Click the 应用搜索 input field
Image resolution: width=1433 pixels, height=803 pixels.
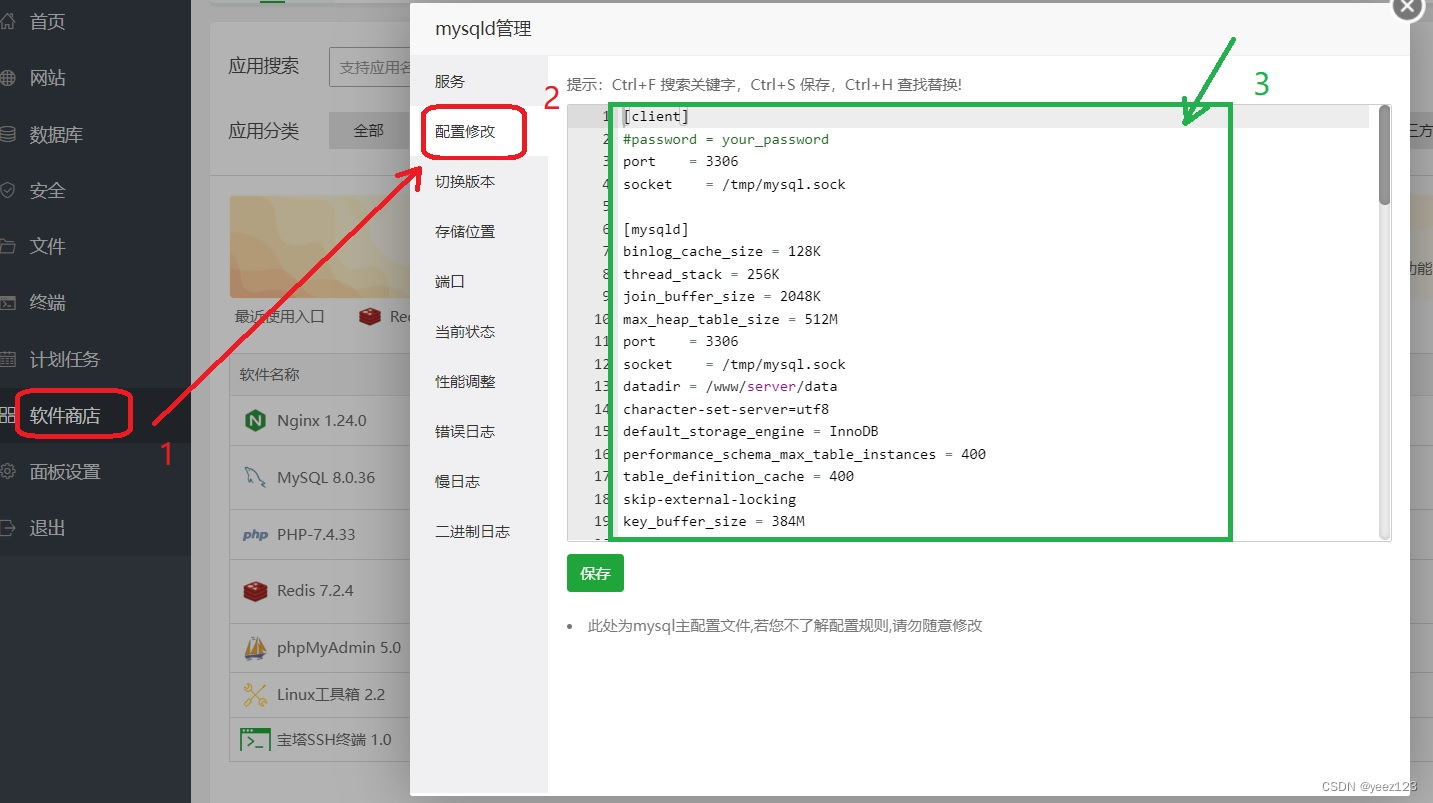coord(370,67)
